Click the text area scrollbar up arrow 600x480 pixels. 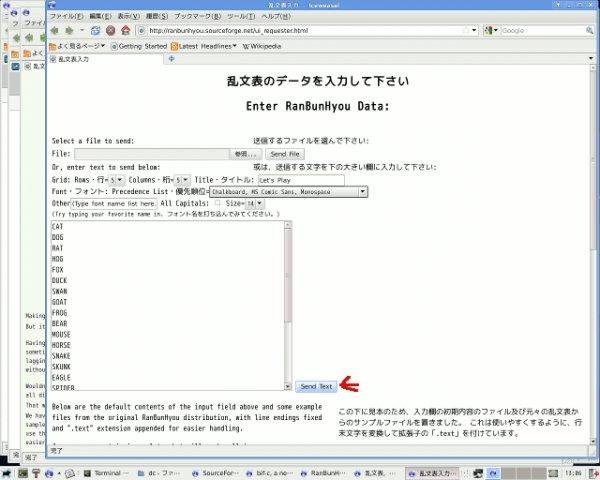pyautogui.click(x=288, y=225)
